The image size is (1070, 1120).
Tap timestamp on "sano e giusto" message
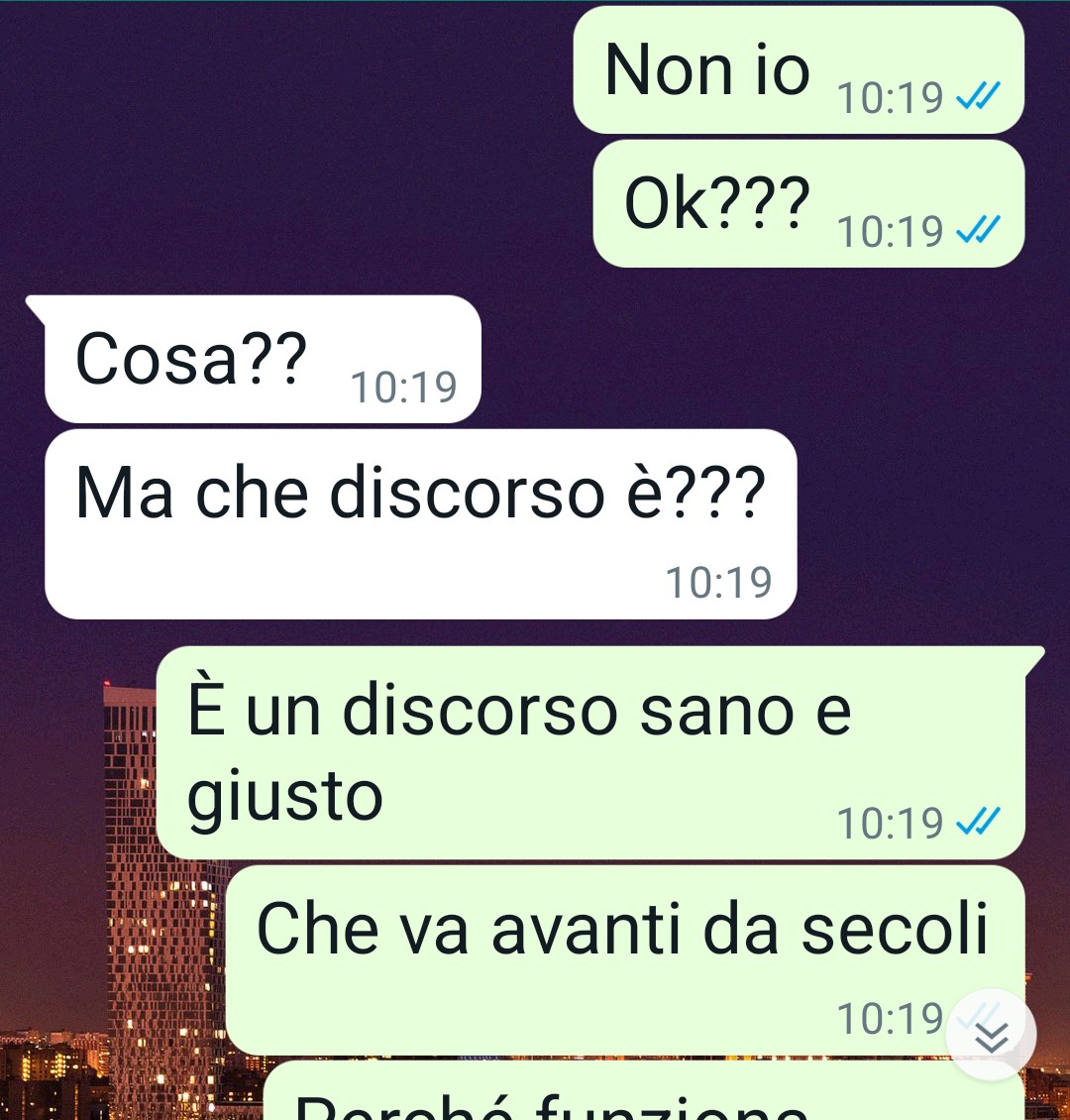[x=890, y=823]
